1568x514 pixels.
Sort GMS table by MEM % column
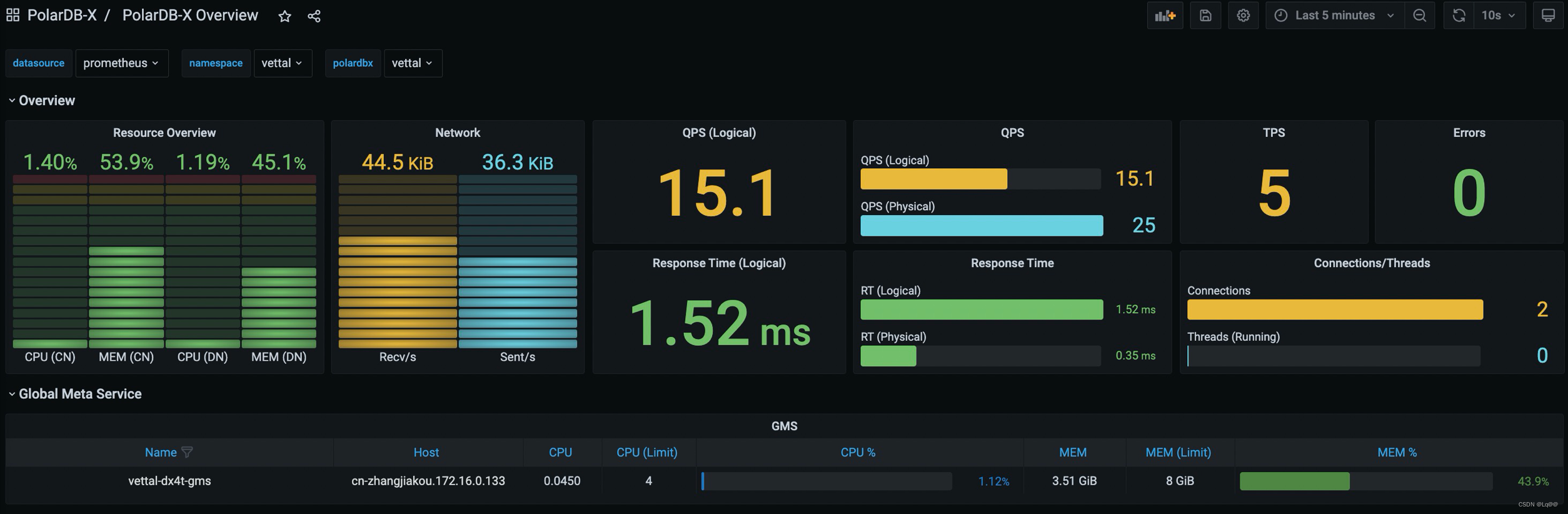pyautogui.click(x=1397, y=452)
